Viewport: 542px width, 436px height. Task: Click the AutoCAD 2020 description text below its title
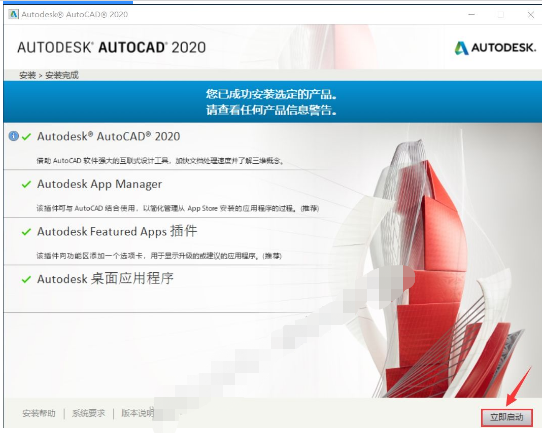coord(160,161)
